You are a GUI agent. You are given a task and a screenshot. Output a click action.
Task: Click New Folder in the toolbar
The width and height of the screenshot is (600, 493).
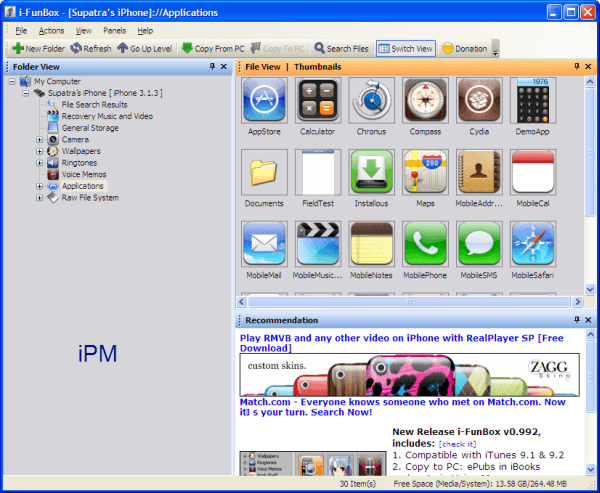click(x=38, y=49)
